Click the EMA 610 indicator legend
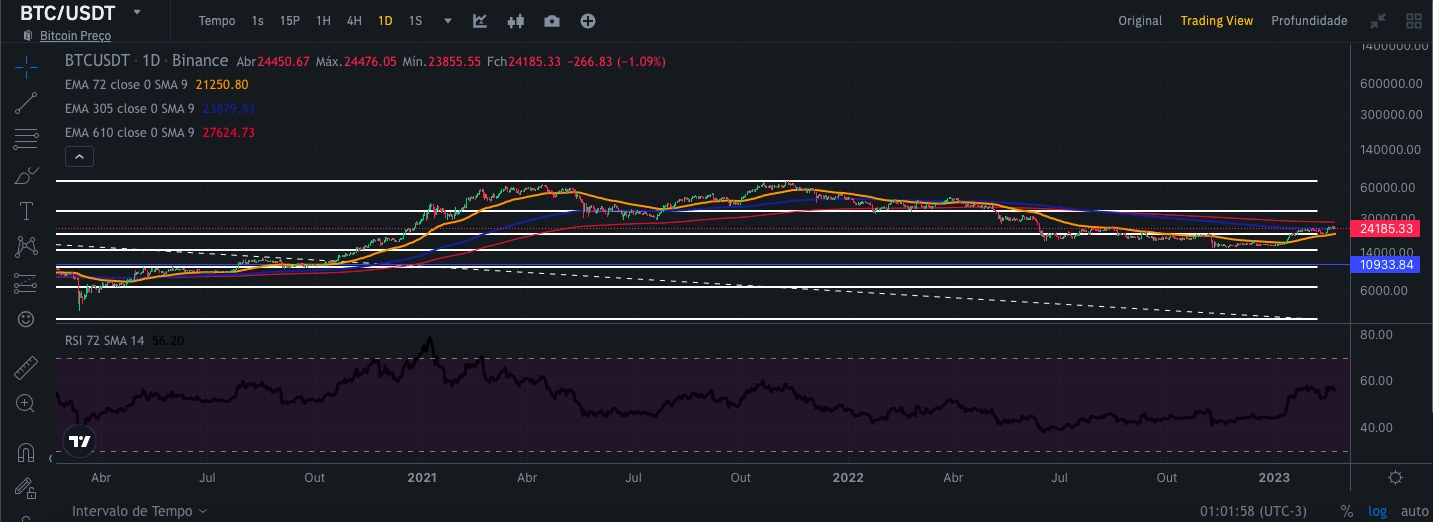 (129, 133)
